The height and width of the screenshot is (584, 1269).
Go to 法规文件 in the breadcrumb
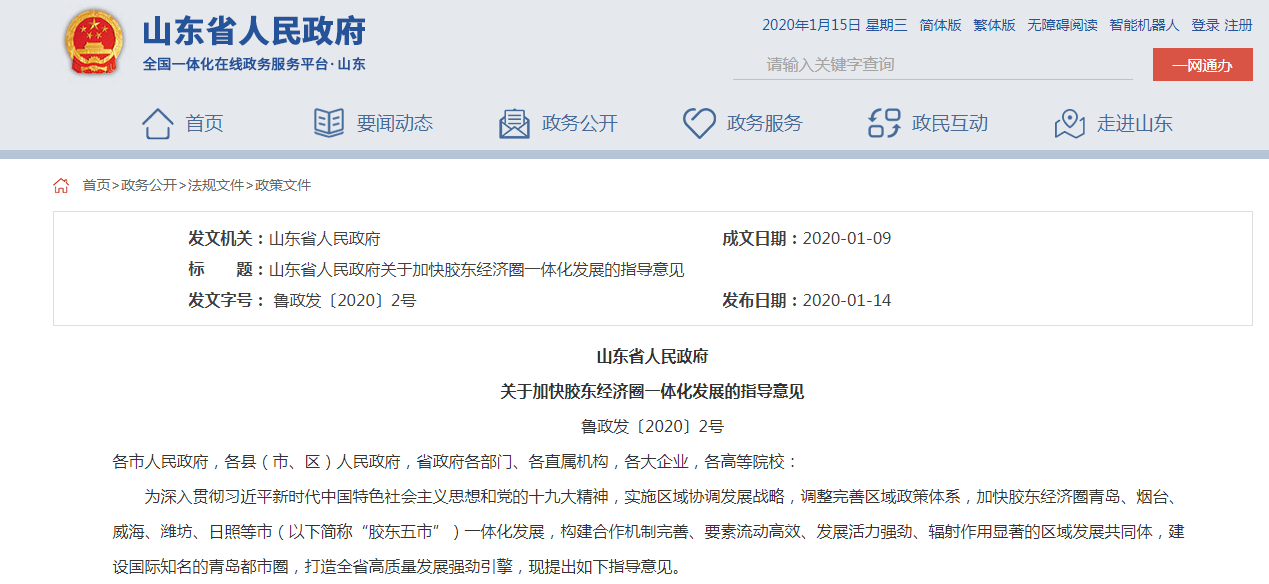(215, 185)
